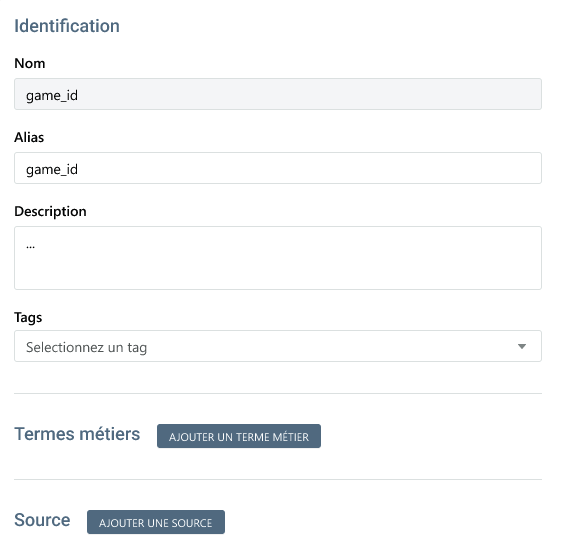The image size is (567, 552).
Task: Click Ajouter une source button
Action: 156,522
